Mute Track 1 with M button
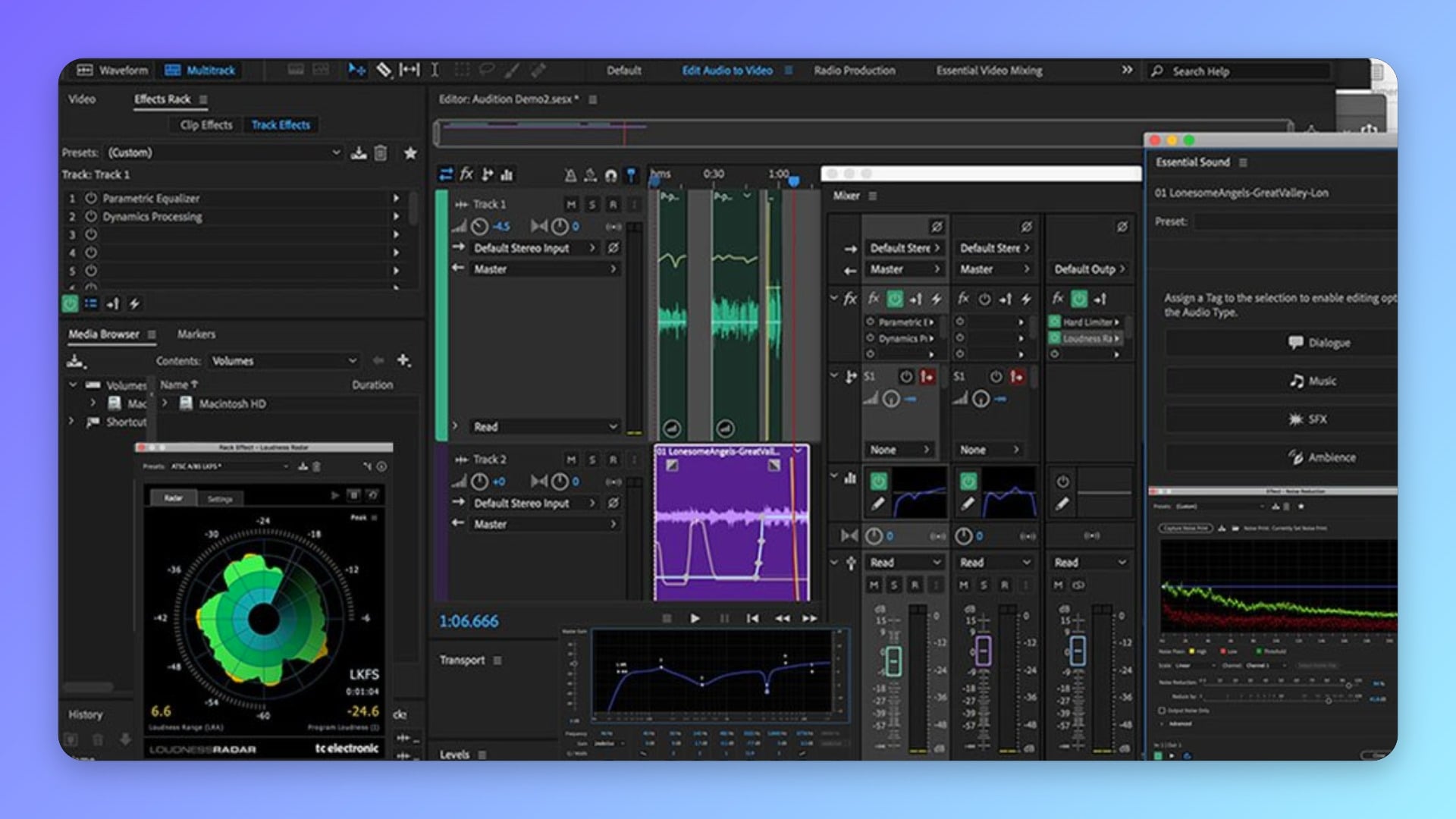 571,205
